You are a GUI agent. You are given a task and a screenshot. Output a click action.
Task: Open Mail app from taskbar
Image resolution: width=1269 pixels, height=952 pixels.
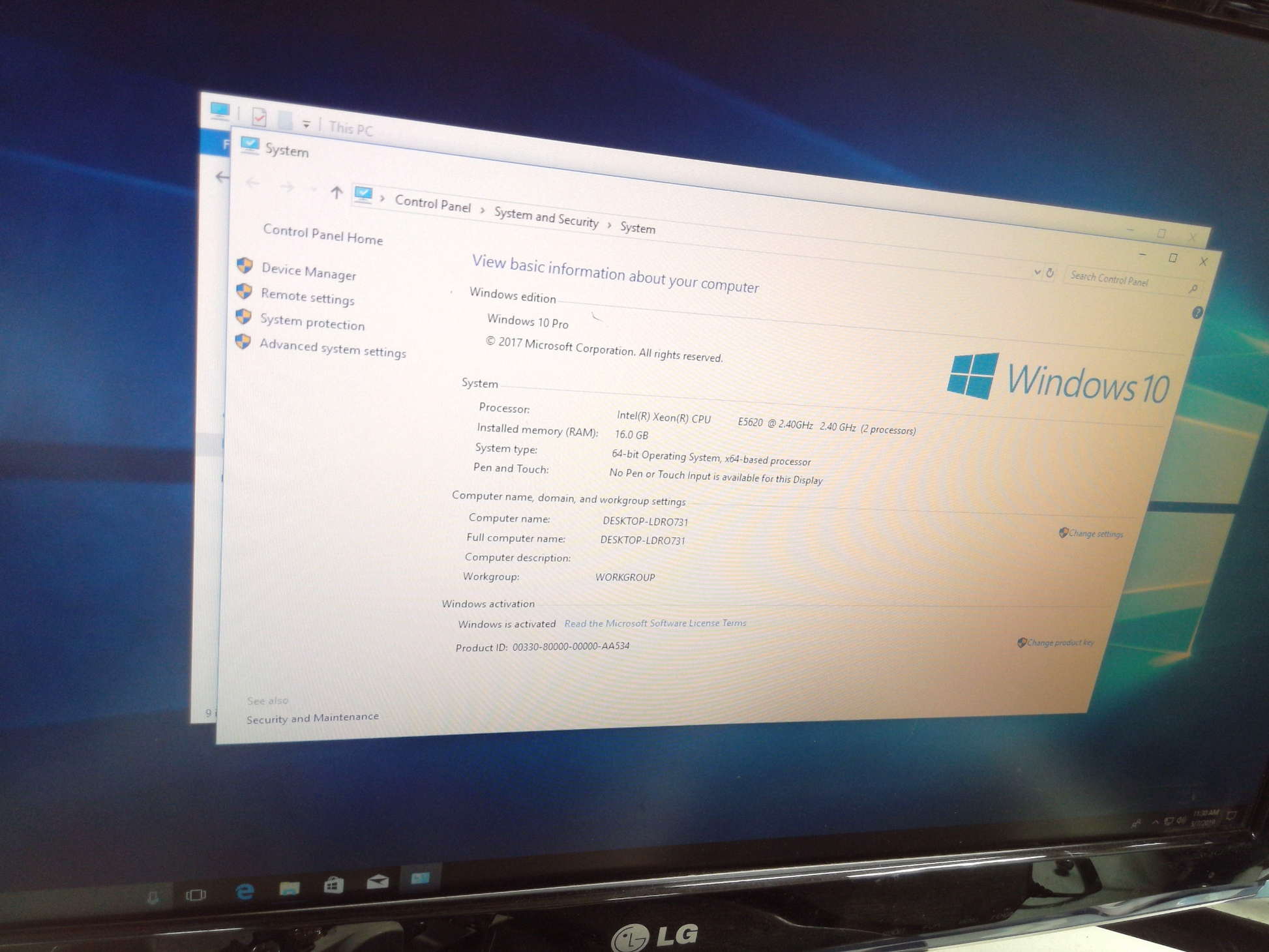pos(378,882)
